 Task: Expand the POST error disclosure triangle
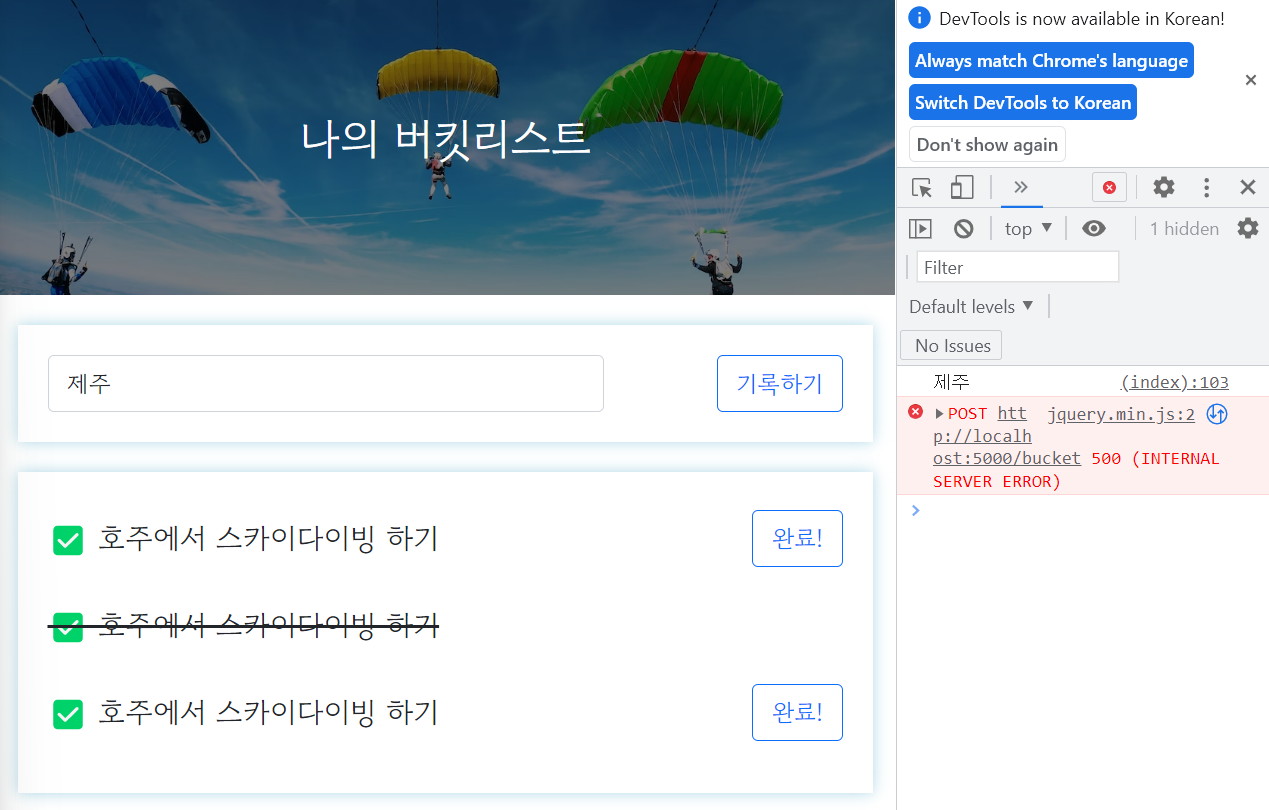939,414
